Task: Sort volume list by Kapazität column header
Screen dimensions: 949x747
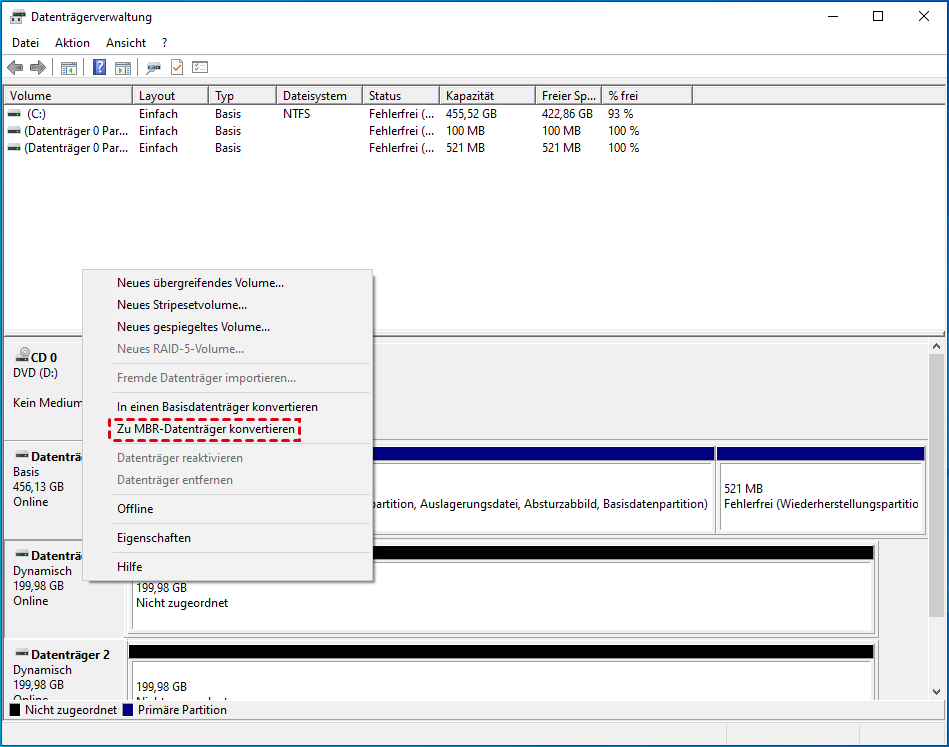Action: click(486, 96)
